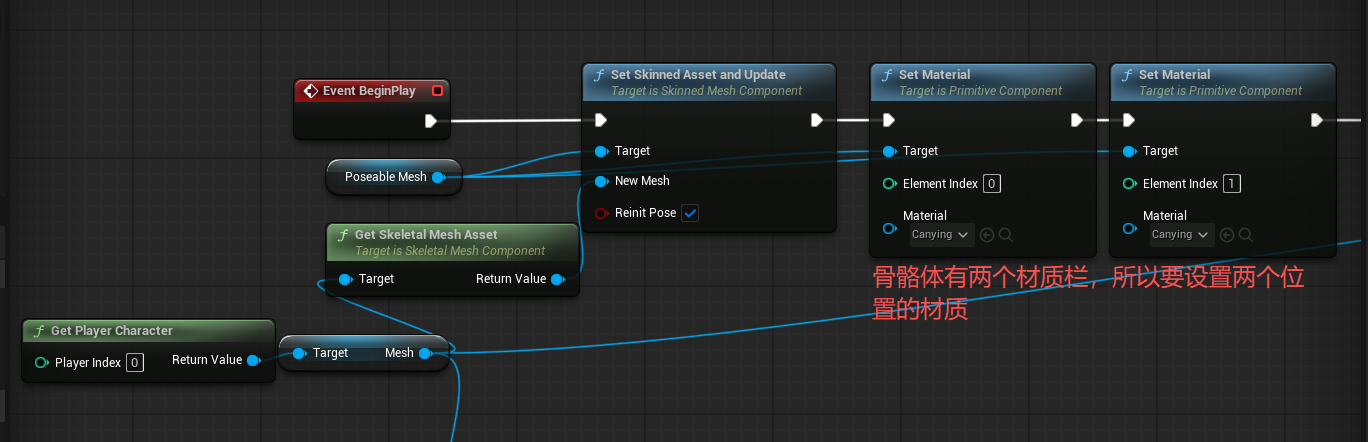Open Canying material dropdown on Element Index 0 node
This screenshot has height=442, width=1368.
(941, 235)
